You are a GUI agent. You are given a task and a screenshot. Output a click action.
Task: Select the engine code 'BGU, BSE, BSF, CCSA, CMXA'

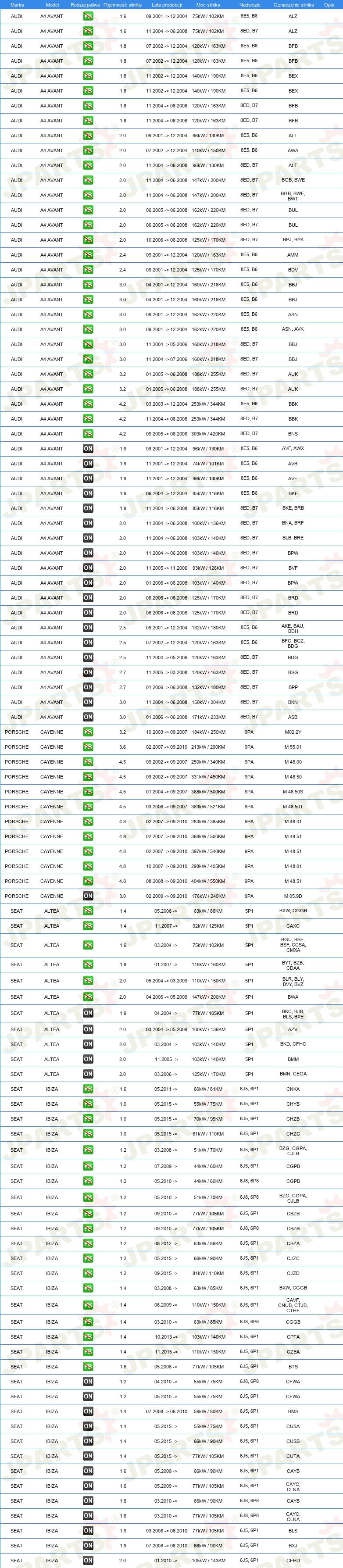pyautogui.click(x=293, y=945)
